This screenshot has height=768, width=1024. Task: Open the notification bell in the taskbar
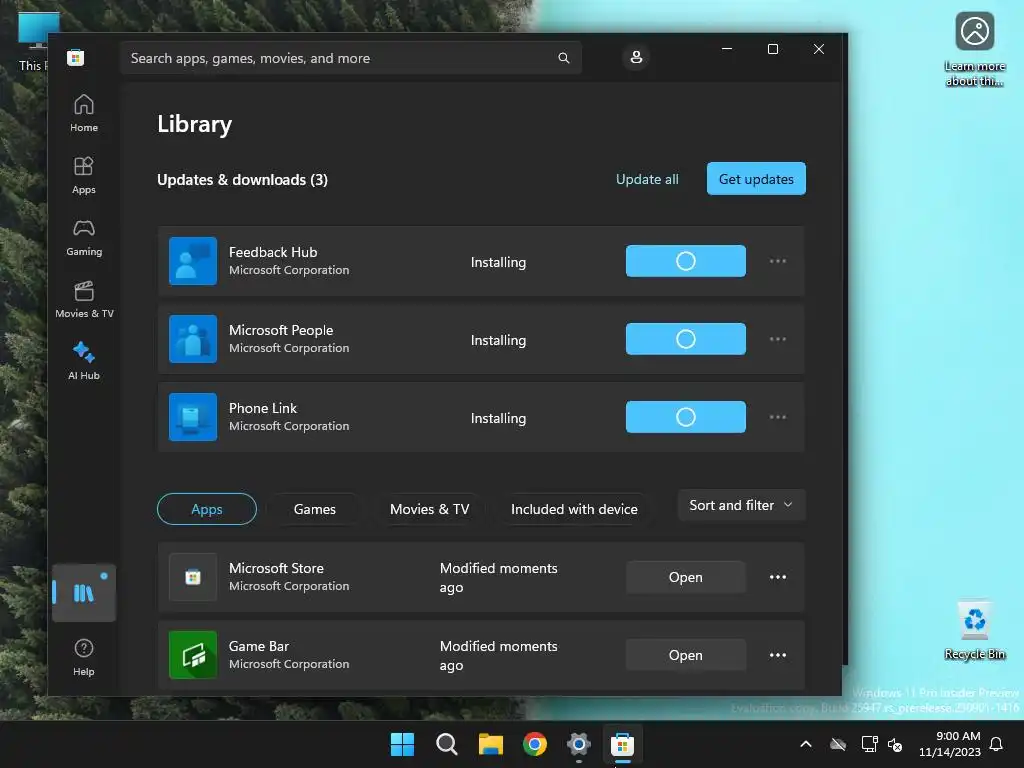(x=996, y=744)
